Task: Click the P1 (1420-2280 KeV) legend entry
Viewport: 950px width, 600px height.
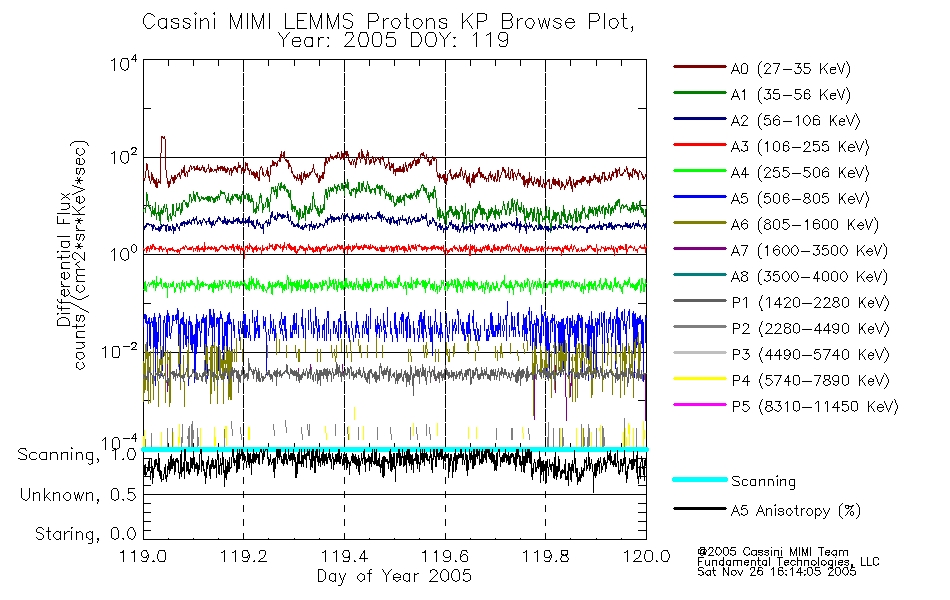Action: pyautogui.click(x=782, y=302)
